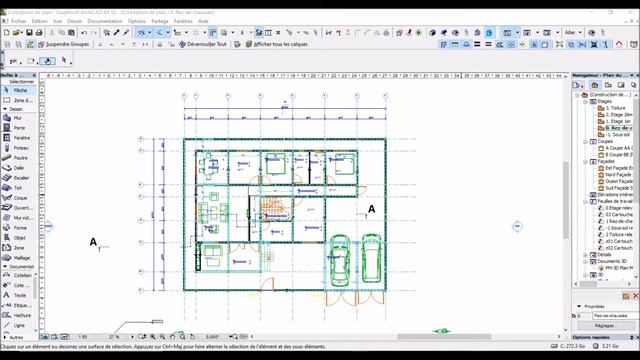
Task: Expand the Autres toolbox section
Action: pyautogui.click(x=5, y=338)
